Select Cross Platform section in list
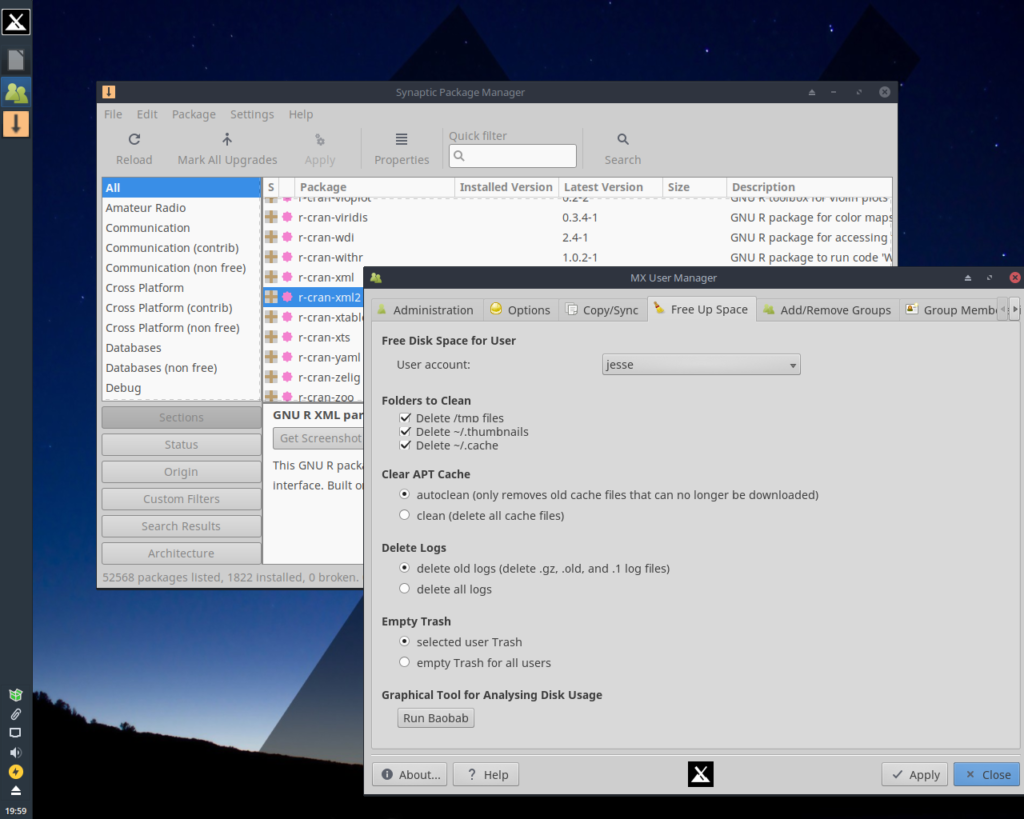The height and width of the screenshot is (819, 1024). pos(181,287)
